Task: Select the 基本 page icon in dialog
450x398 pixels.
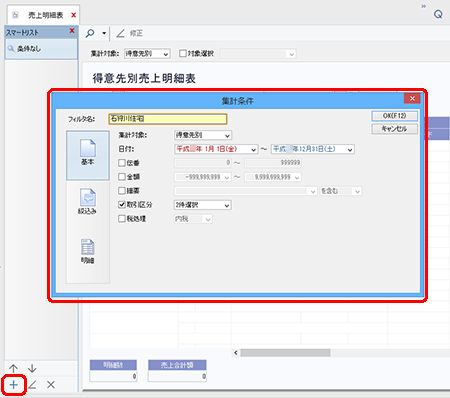Action: tap(88, 155)
